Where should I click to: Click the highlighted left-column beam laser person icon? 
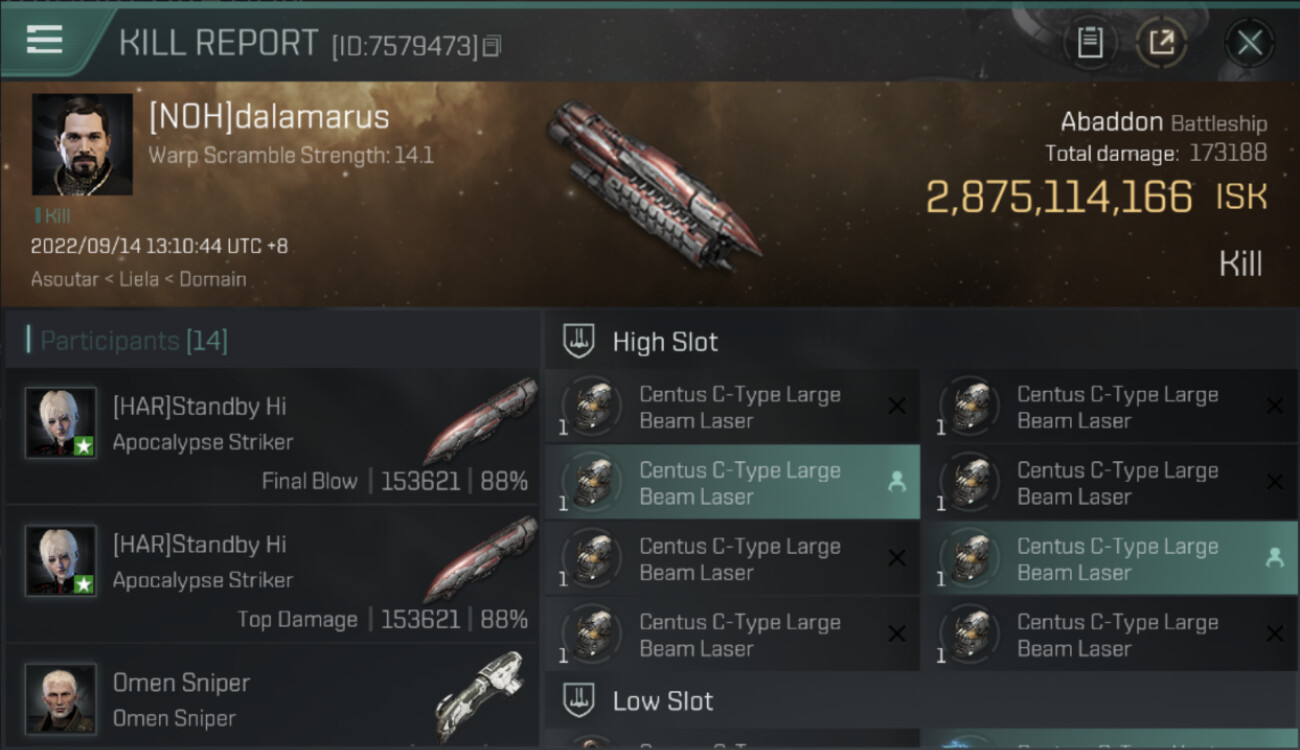pos(896,482)
